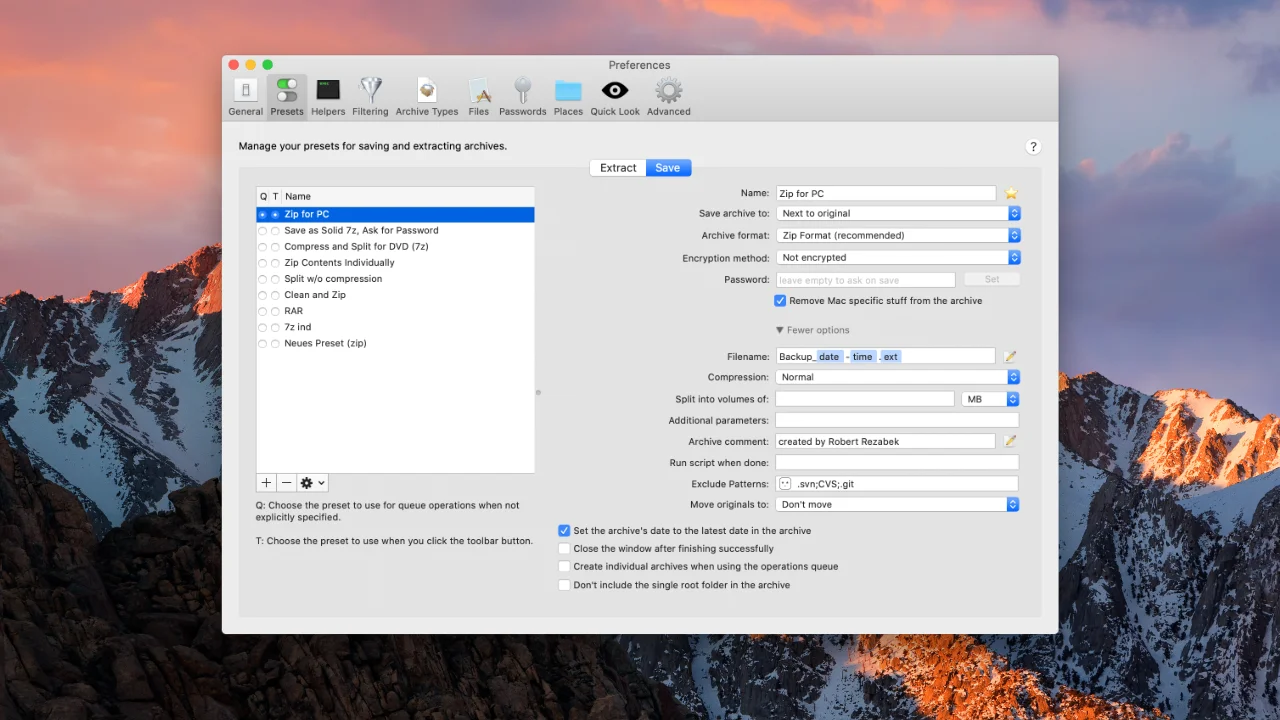Click the Additional parameters field
The height and width of the screenshot is (720, 1280).
[897, 420]
